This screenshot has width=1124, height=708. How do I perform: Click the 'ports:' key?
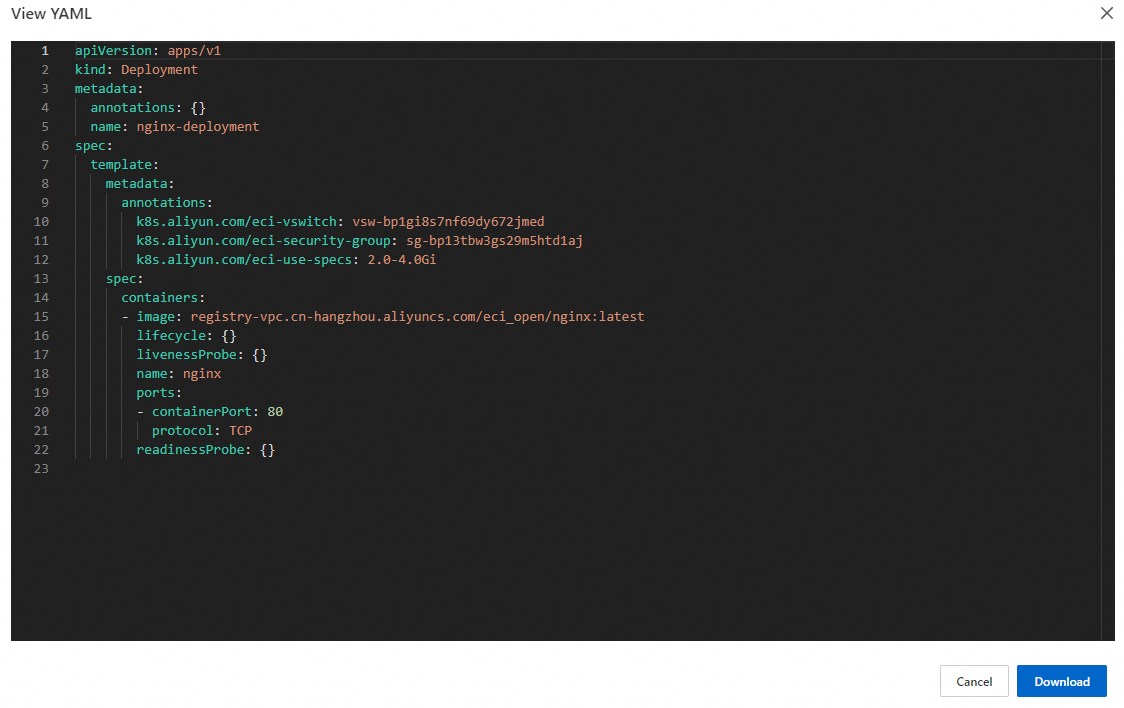[159, 392]
